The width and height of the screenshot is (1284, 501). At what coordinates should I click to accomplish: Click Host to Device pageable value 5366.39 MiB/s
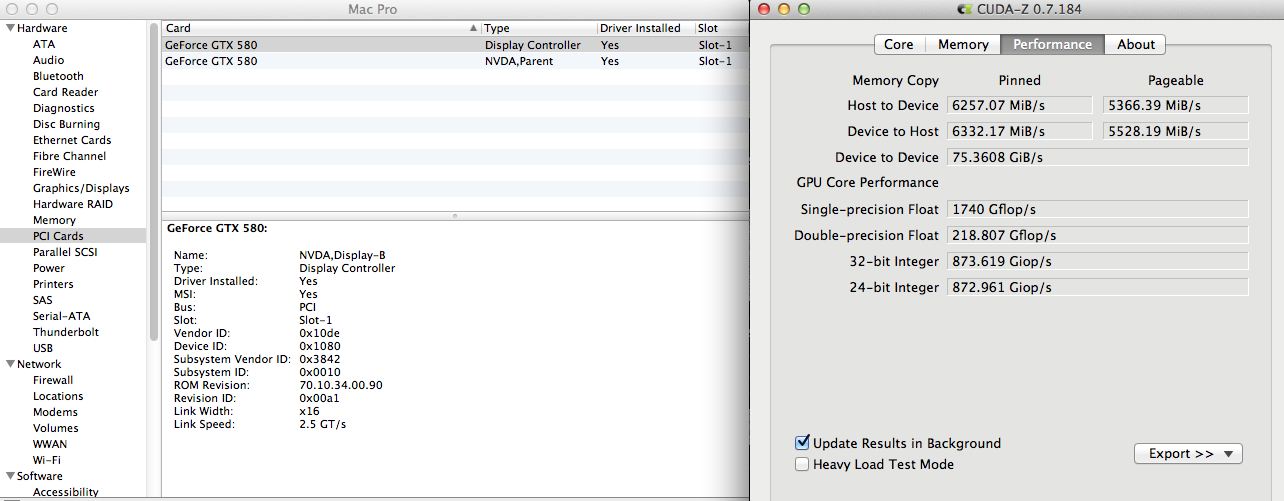click(x=1176, y=105)
